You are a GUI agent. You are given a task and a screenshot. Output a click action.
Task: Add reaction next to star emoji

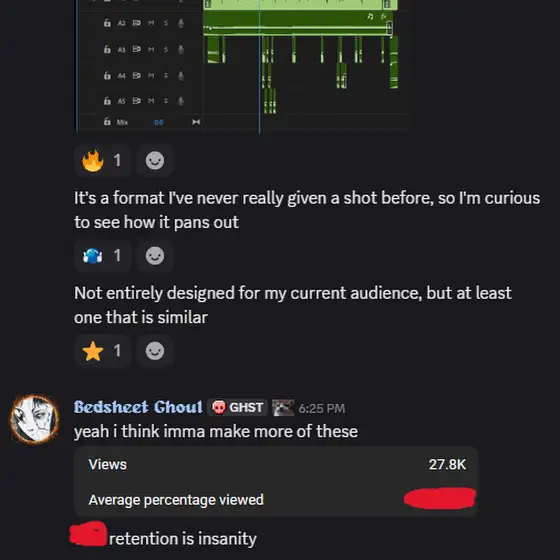[x=155, y=351]
